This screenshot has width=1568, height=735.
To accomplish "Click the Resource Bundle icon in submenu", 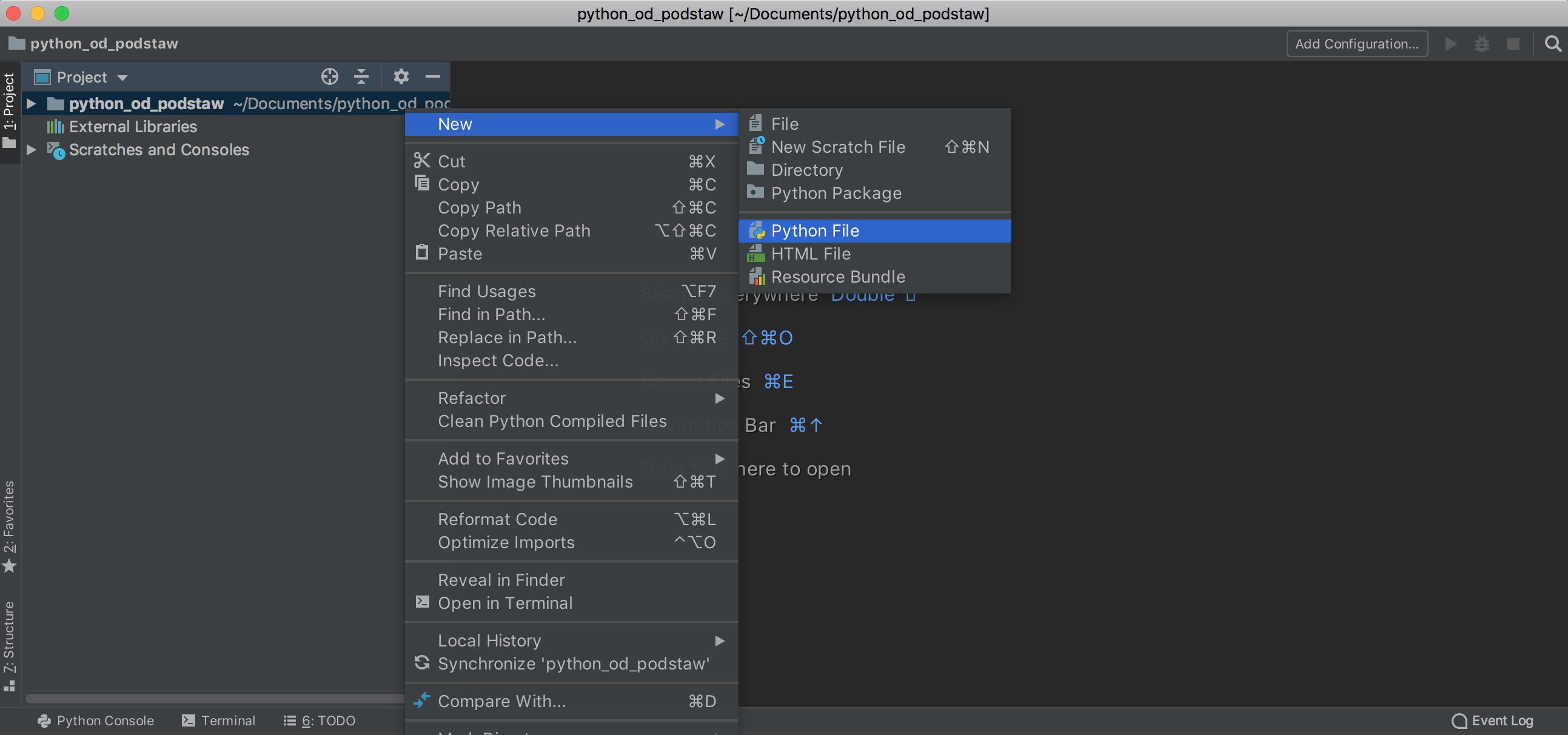I will [x=756, y=277].
